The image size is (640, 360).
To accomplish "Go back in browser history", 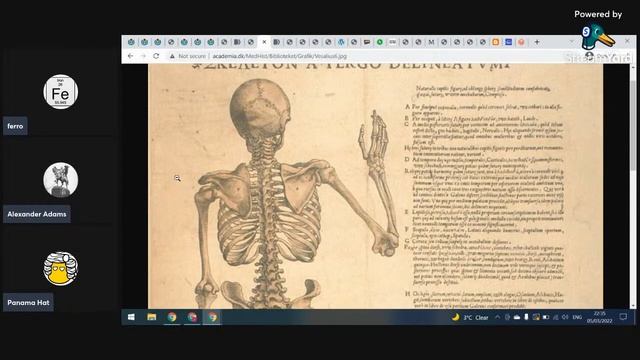I will pos(130,56).
